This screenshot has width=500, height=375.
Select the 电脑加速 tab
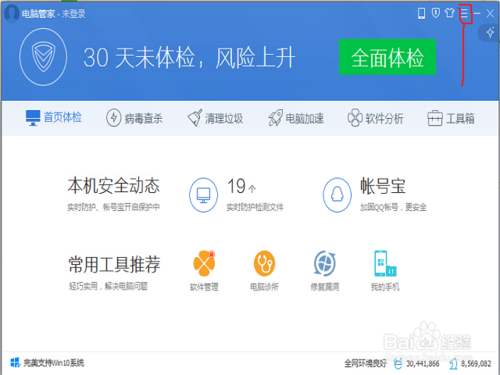296,118
